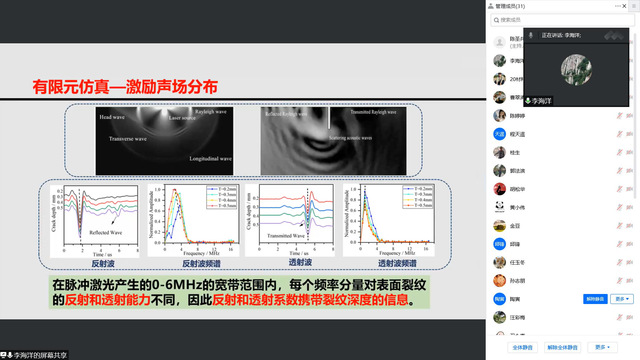Toggle the muted mic for 黄小伟
The width and height of the screenshot is (640, 360).
(x=620, y=207)
